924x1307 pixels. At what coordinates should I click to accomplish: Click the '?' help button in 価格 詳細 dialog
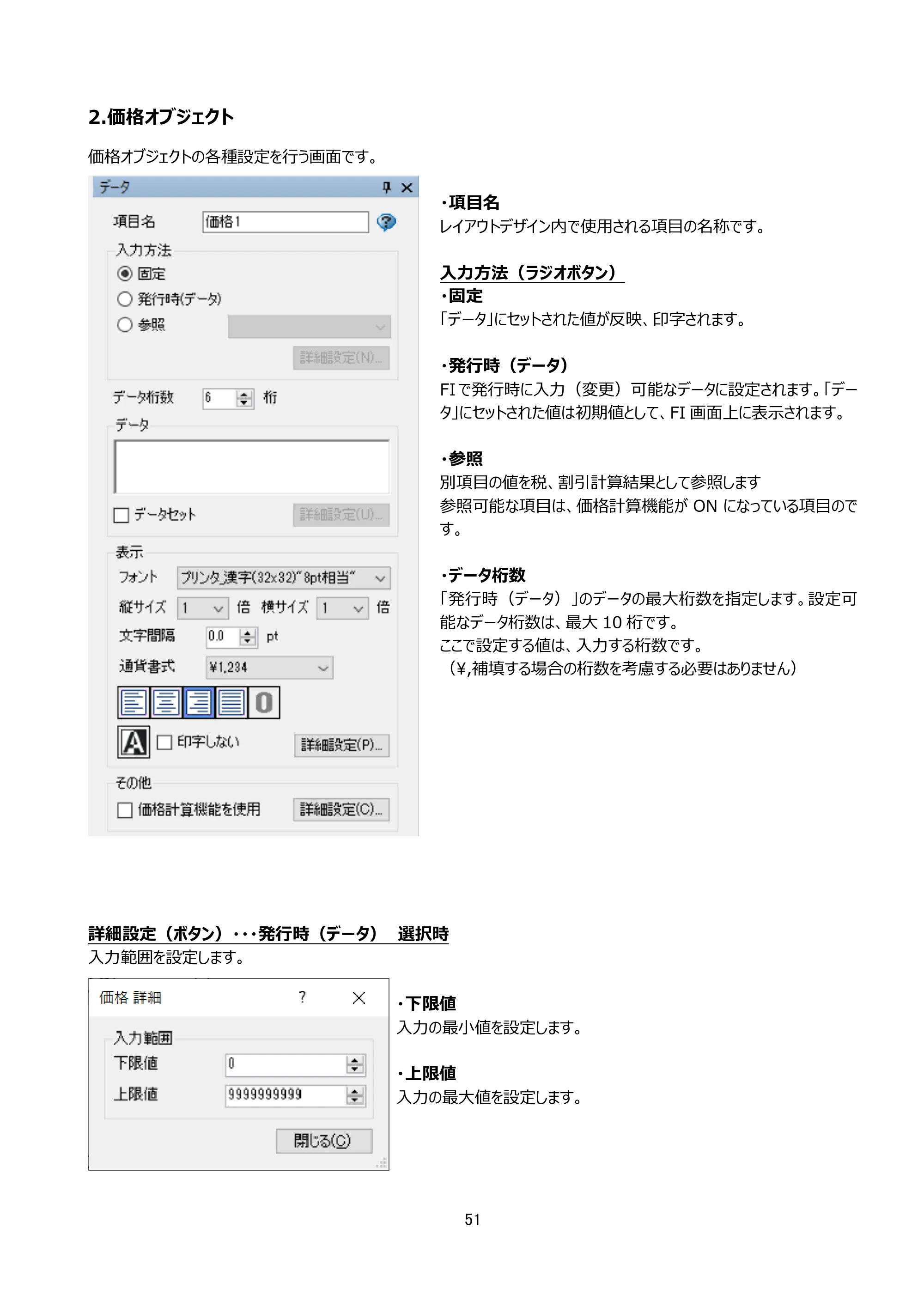[x=302, y=997]
